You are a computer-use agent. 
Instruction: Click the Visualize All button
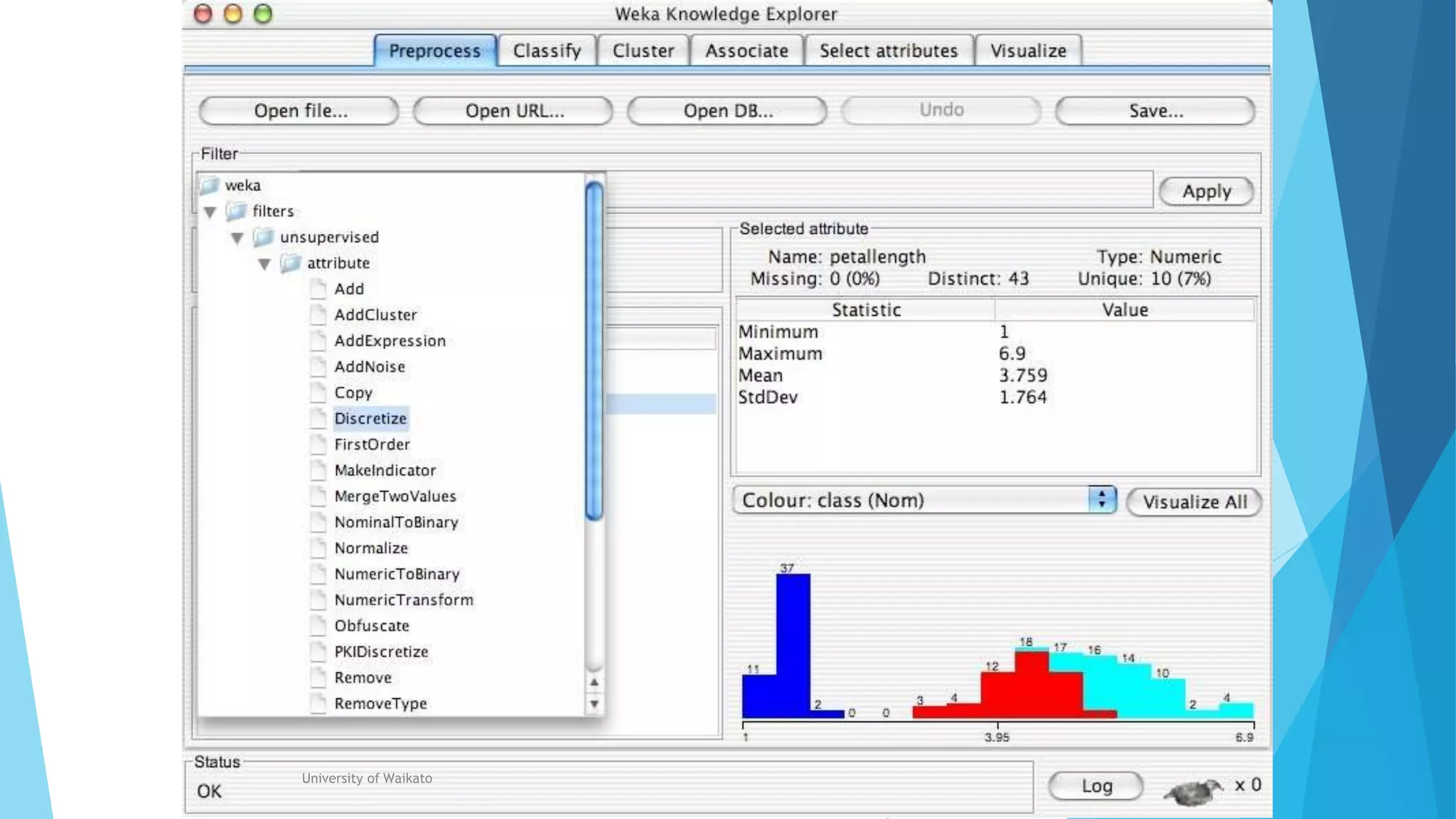tap(1194, 502)
